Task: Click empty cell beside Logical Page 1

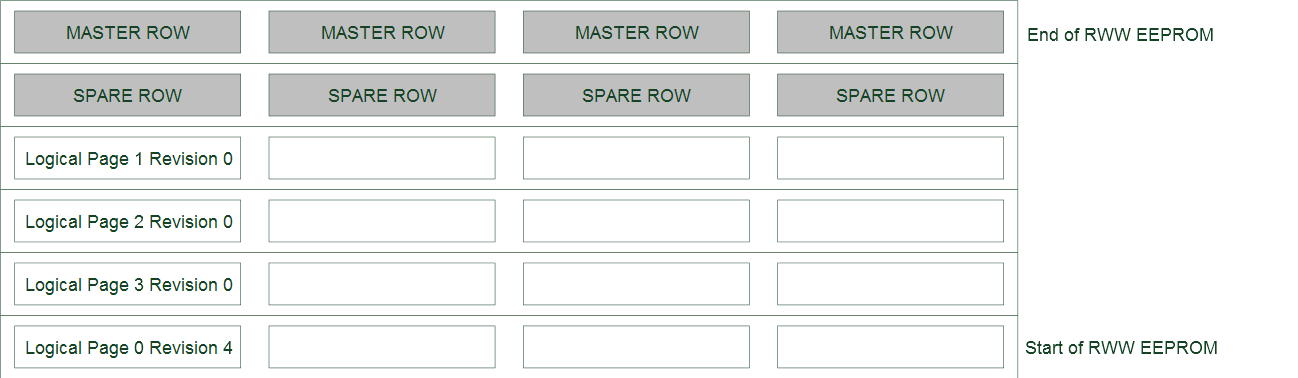Action: 382,158
